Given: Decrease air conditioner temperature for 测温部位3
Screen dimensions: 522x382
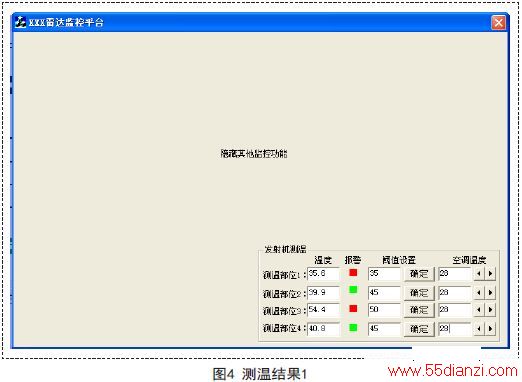Looking at the screenshot, I should [479, 310].
